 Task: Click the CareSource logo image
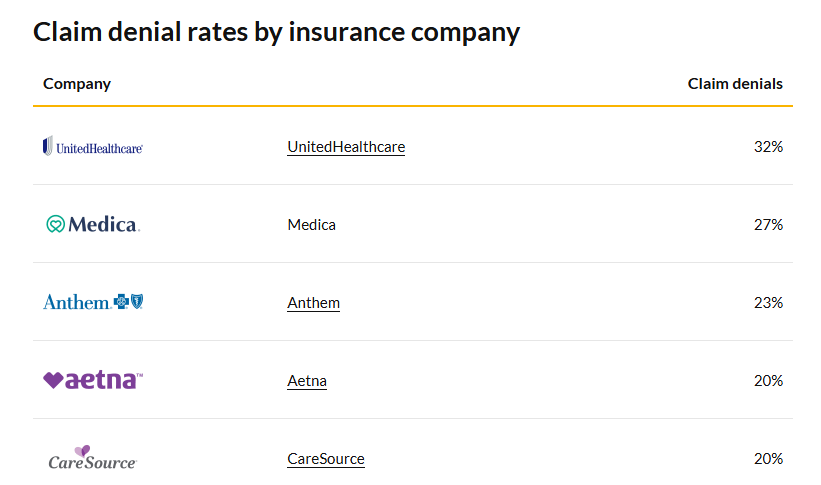click(92, 458)
